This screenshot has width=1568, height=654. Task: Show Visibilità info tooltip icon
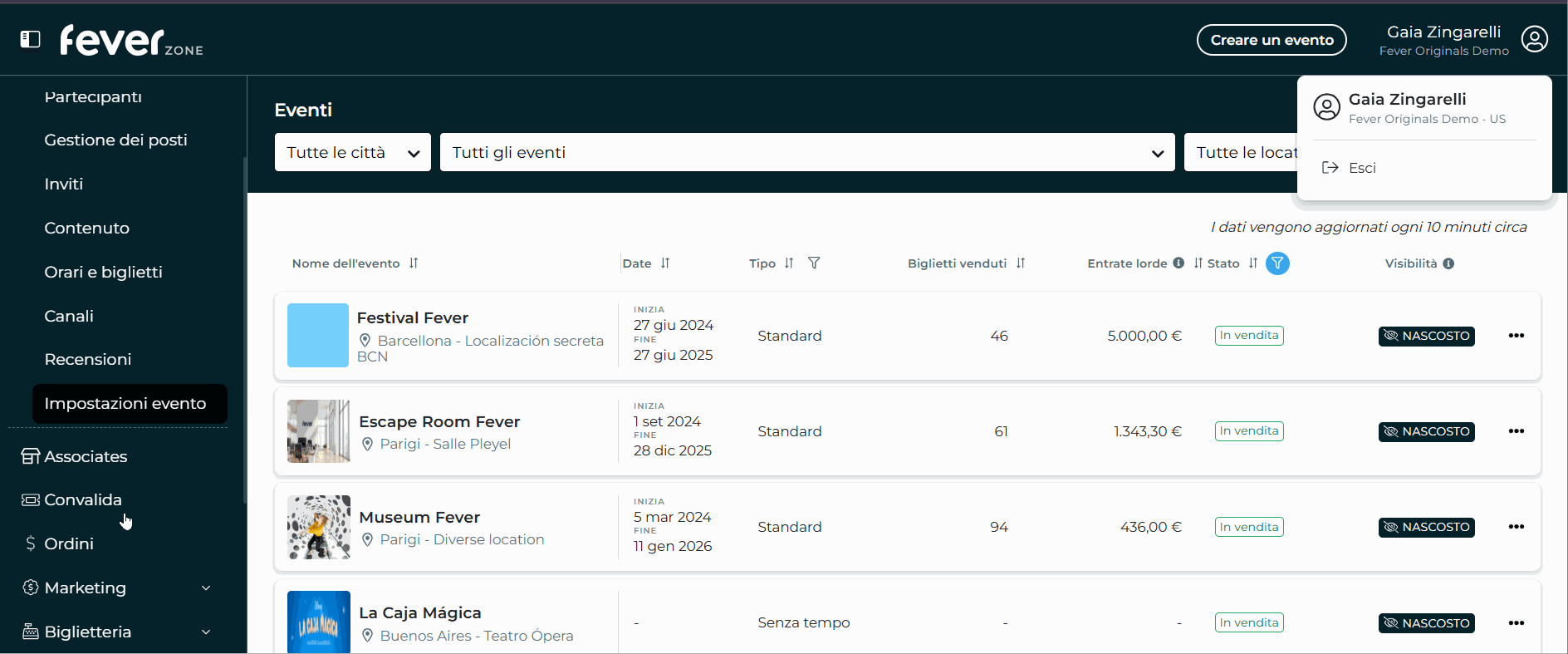[x=1448, y=263]
